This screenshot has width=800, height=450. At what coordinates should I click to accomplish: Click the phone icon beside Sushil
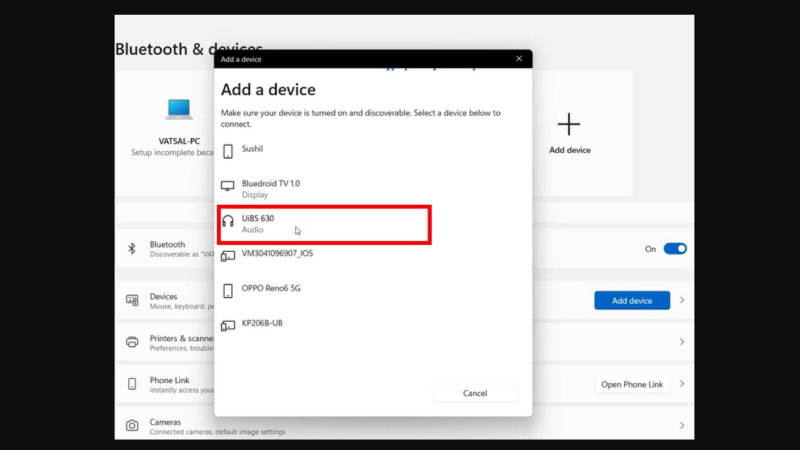coord(228,151)
